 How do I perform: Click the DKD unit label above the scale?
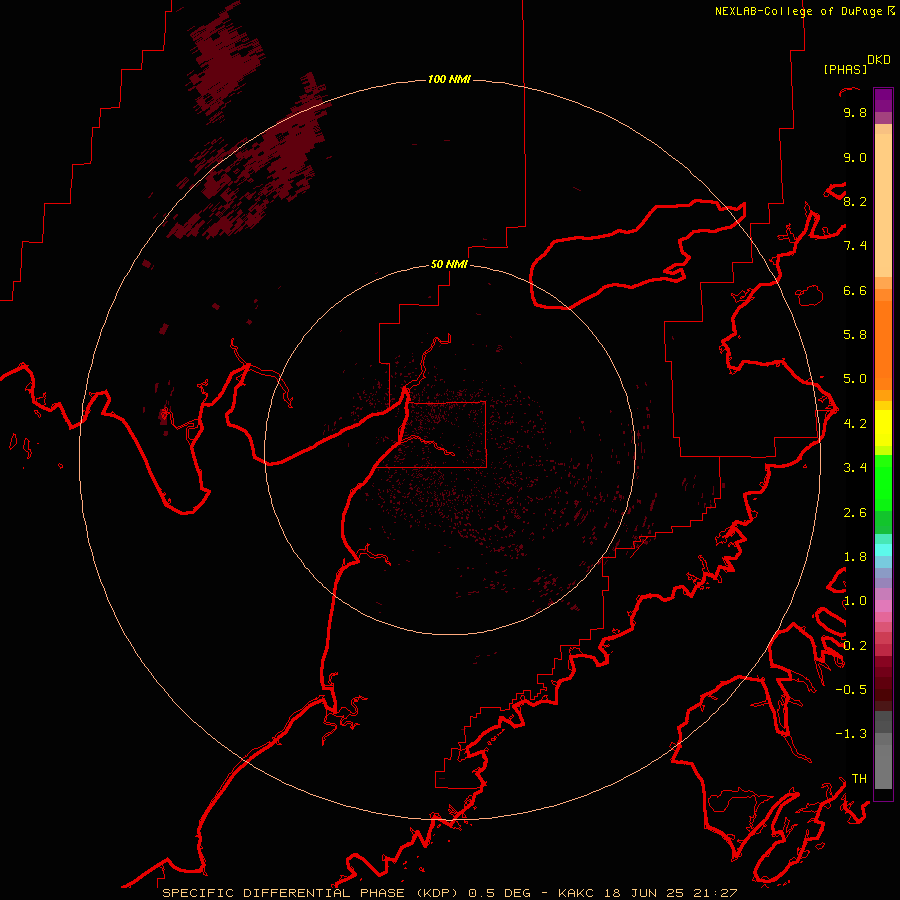(x=879, y=60)
